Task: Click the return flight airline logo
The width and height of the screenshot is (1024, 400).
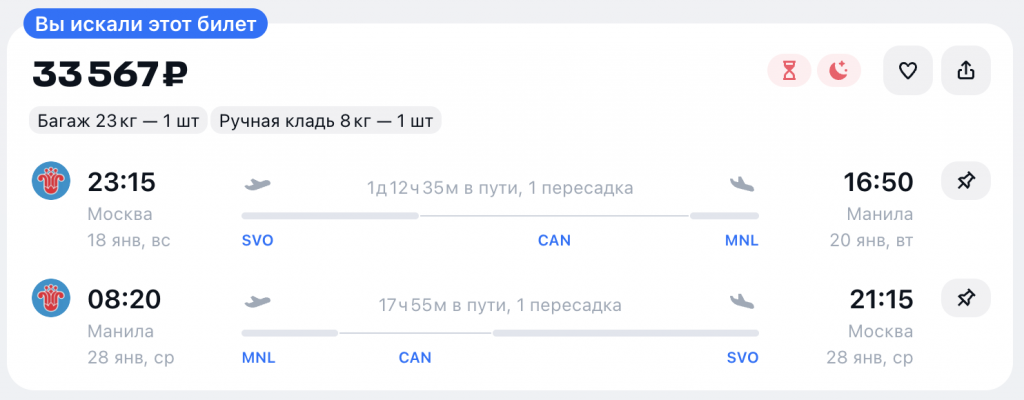Action: (x=51, y=298)
